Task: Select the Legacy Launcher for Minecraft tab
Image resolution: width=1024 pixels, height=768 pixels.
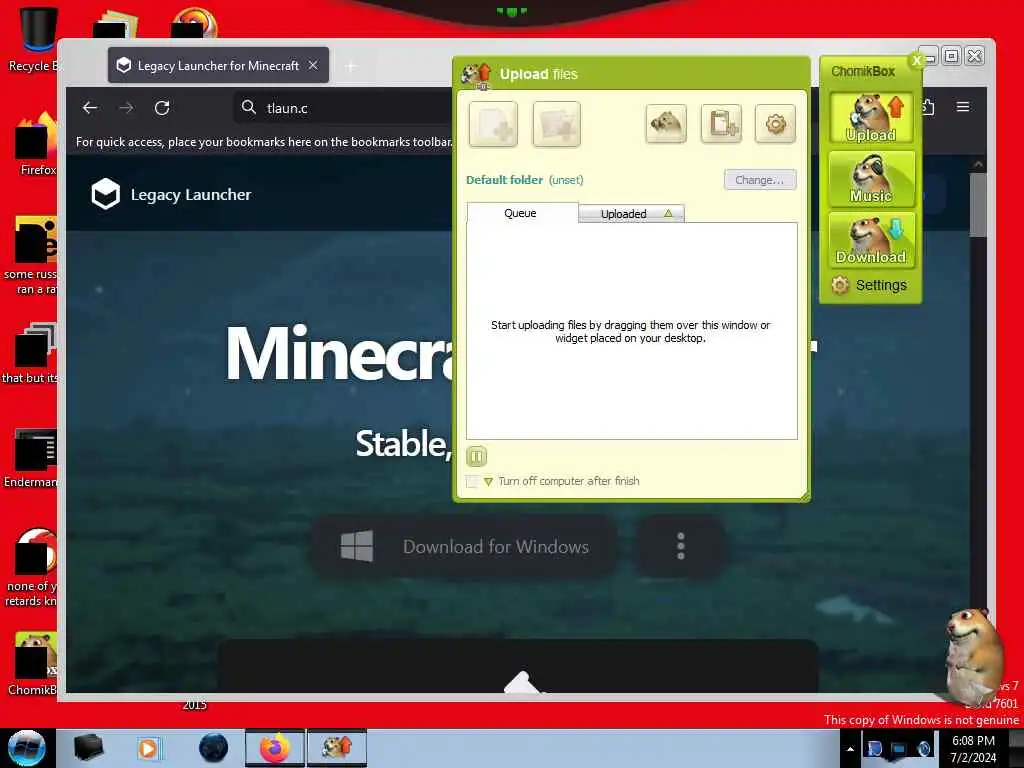Action: point(218,65)
